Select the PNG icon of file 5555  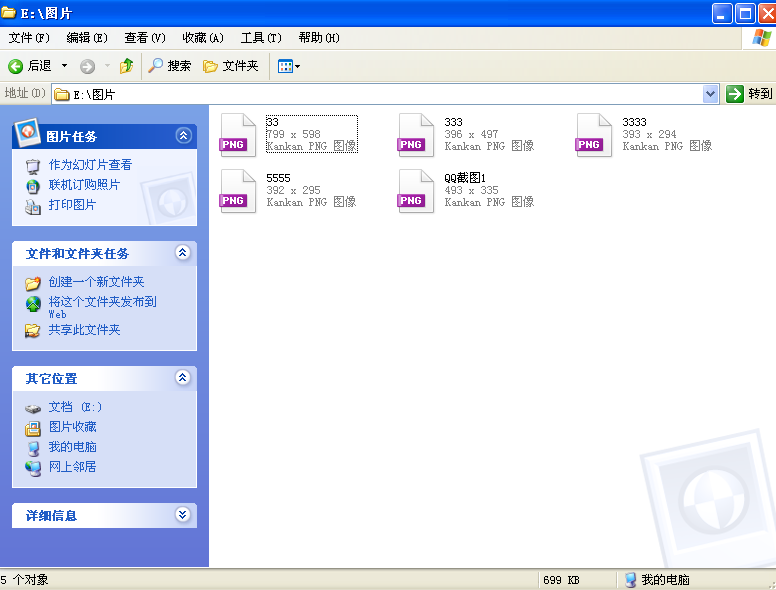(238, 191)
